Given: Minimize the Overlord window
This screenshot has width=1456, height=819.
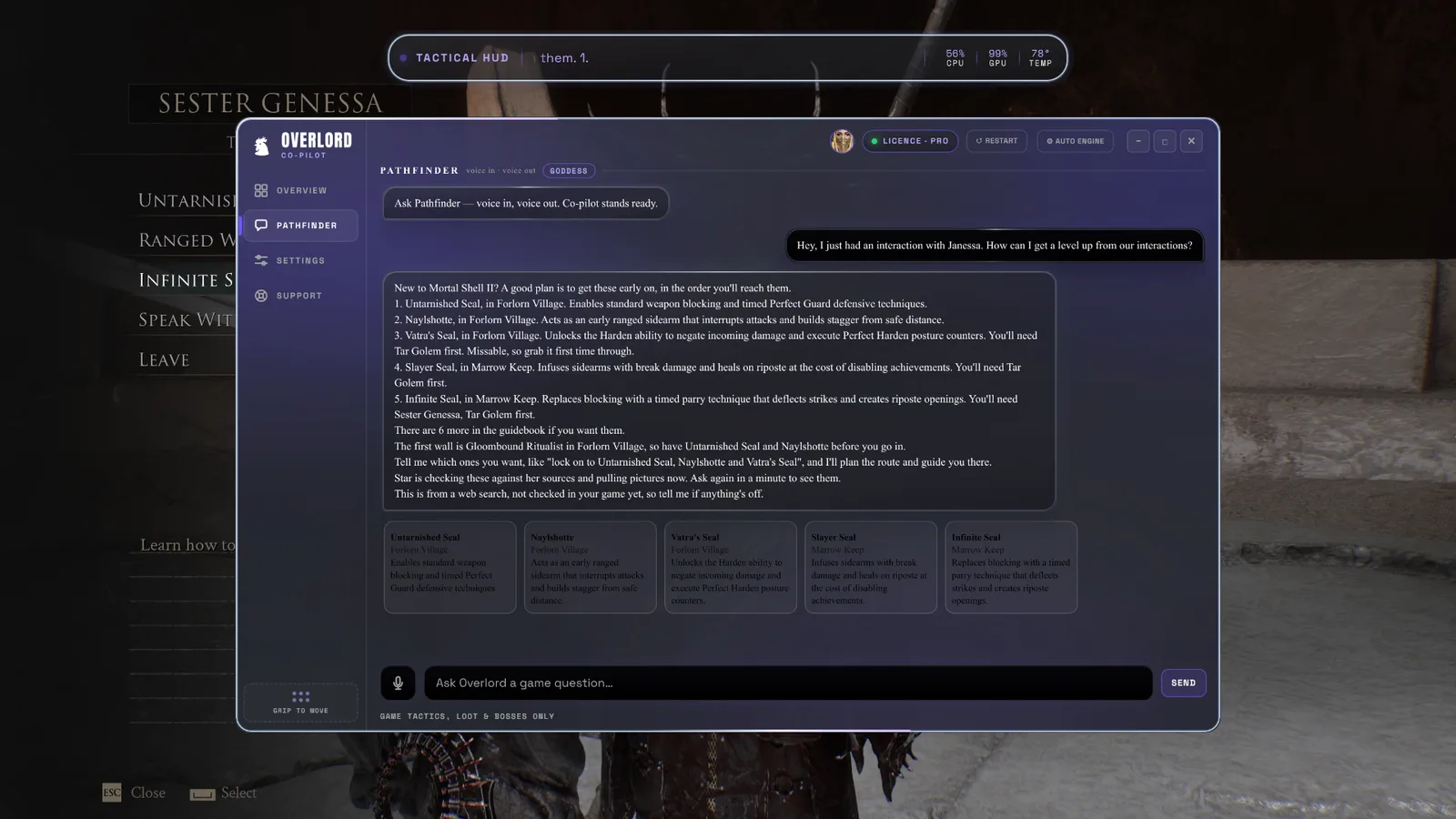Looking at the screenshot, I should [x=1137, y=141].
